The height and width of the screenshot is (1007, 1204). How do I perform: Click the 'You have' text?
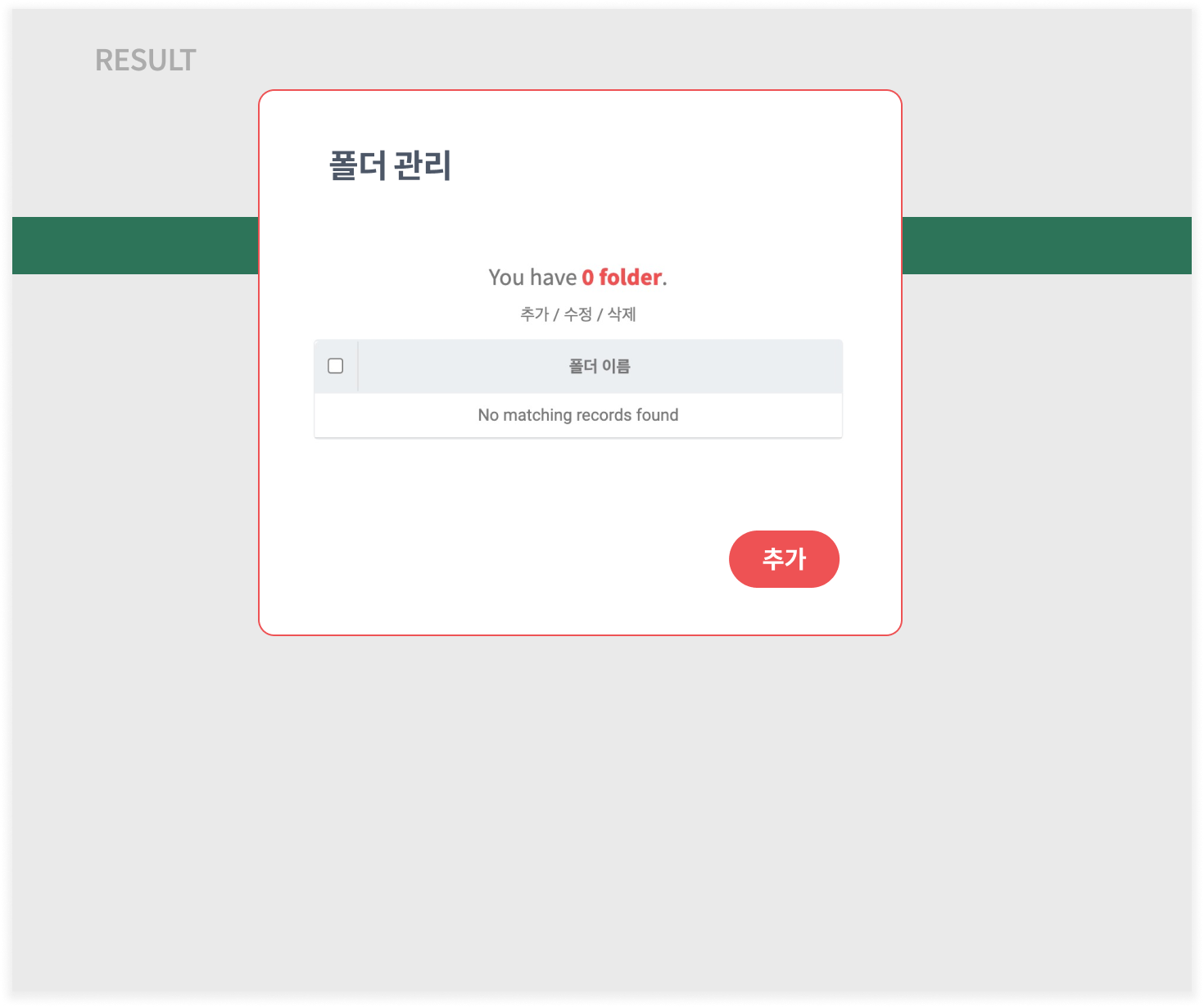[x=532, y=278]
